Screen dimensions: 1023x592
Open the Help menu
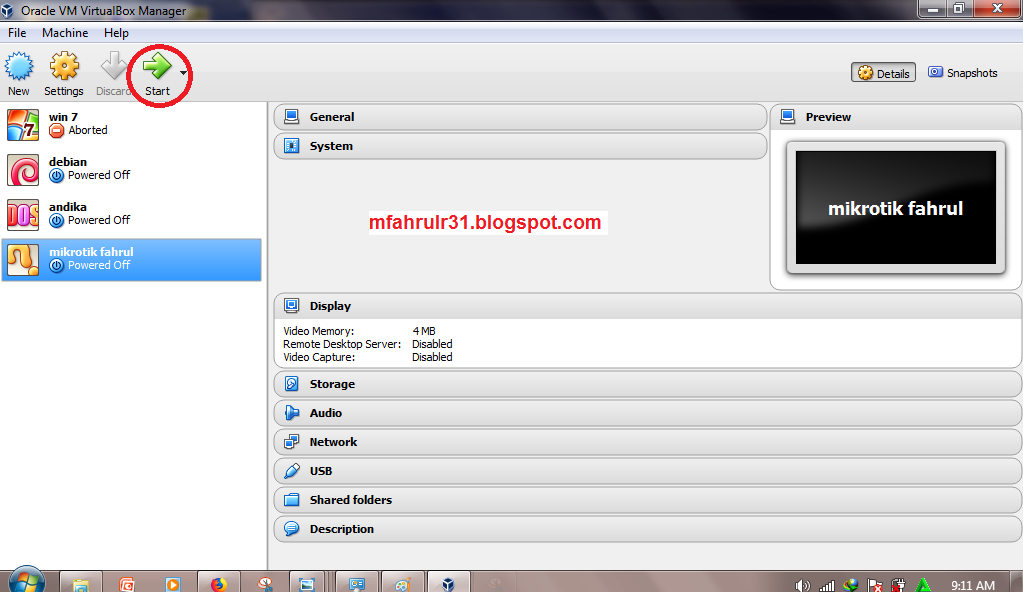(x=116, y=33)
